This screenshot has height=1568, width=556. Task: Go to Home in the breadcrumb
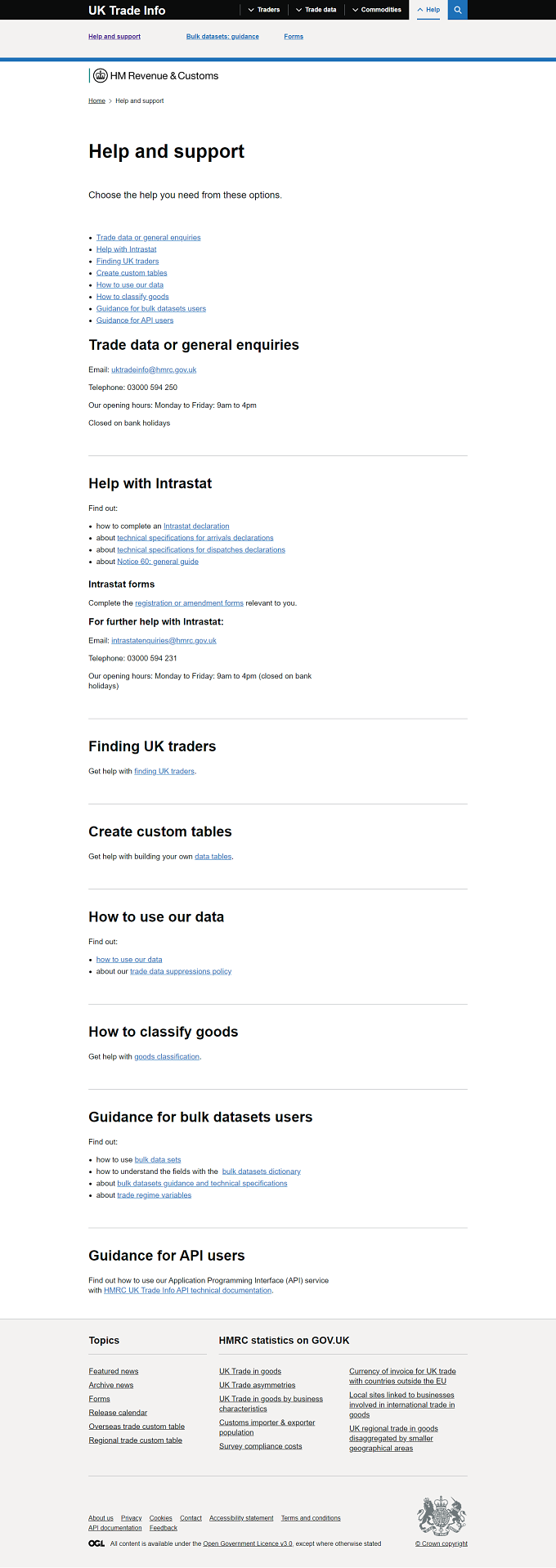point(96,101)
